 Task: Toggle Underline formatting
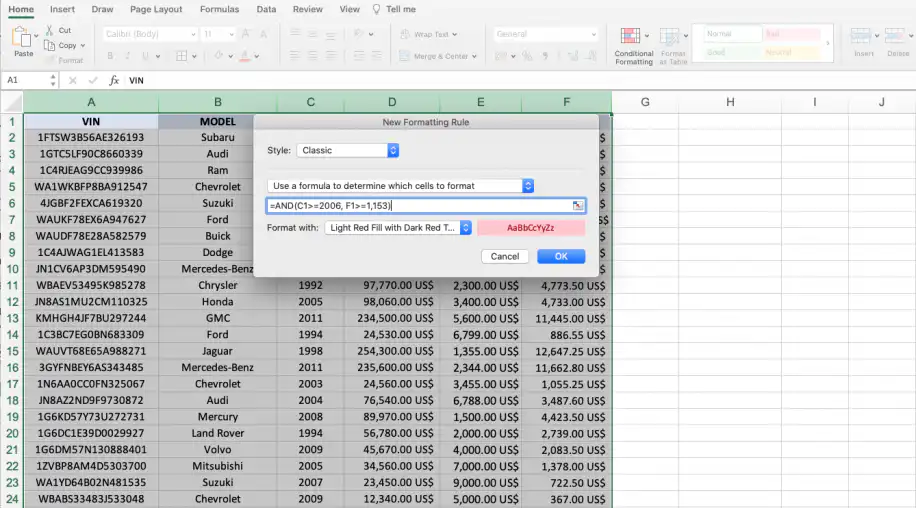(145, 56)
